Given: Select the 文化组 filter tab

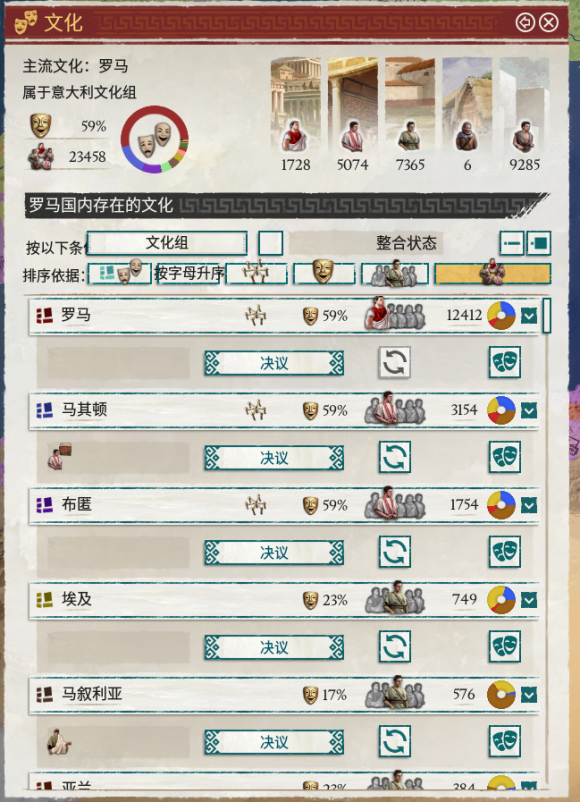Looking at the screenshot, I should [167, 242].
